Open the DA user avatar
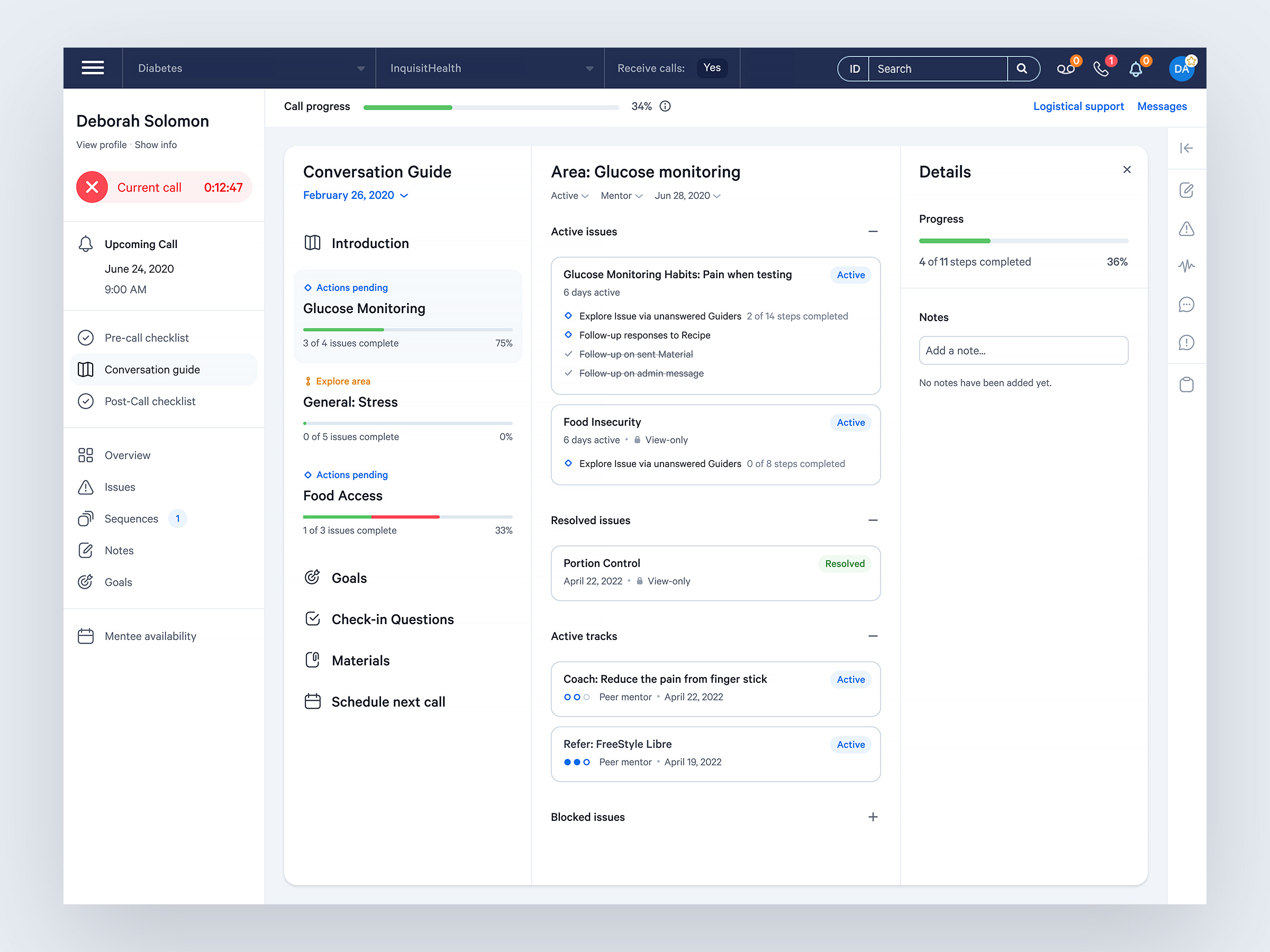Viewport: 1270px width, 952px height. click(x=1182, y=69)
